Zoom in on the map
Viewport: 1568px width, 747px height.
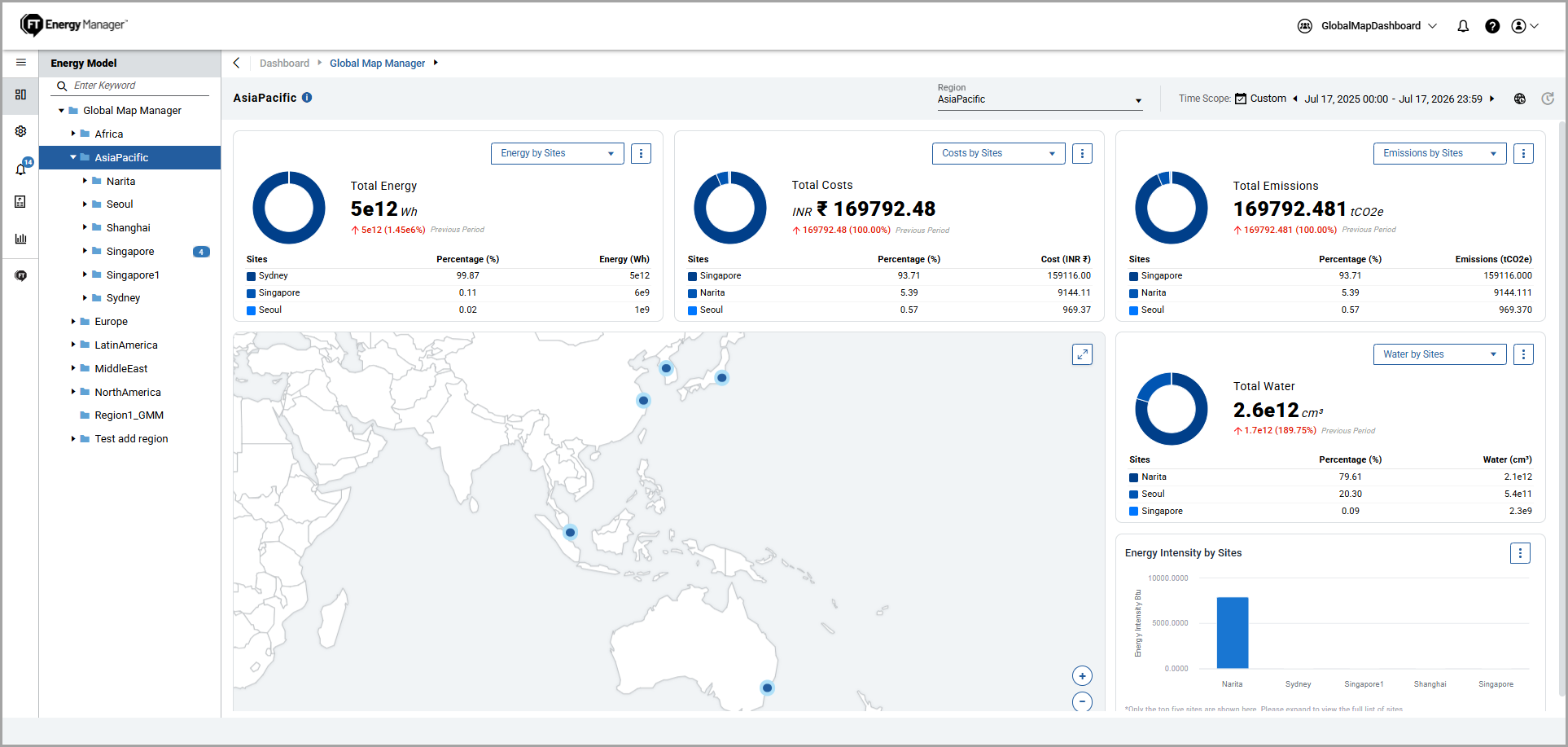1082,676
